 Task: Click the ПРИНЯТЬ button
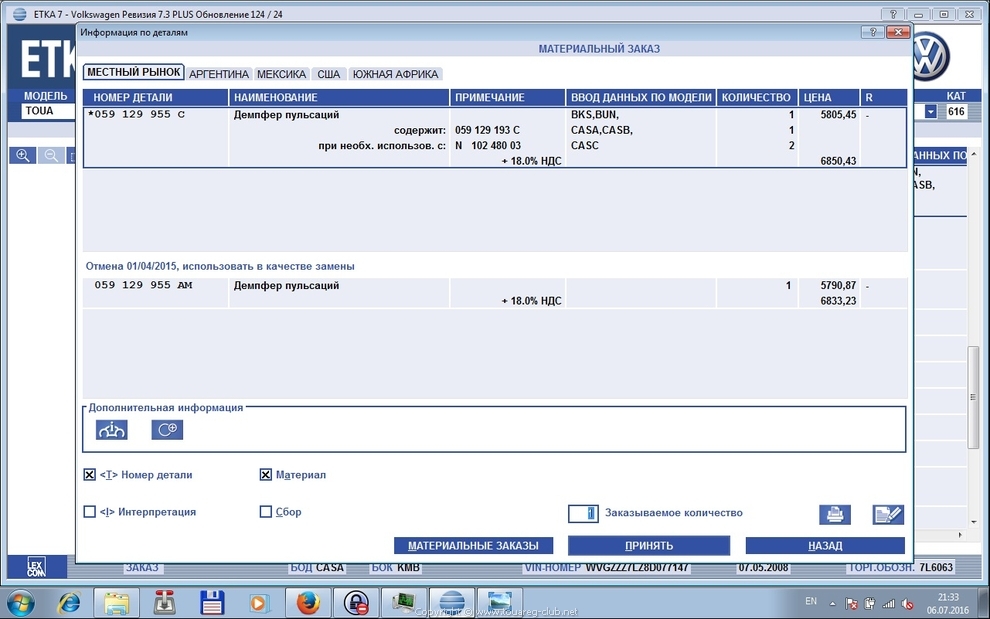click(649, 546)
